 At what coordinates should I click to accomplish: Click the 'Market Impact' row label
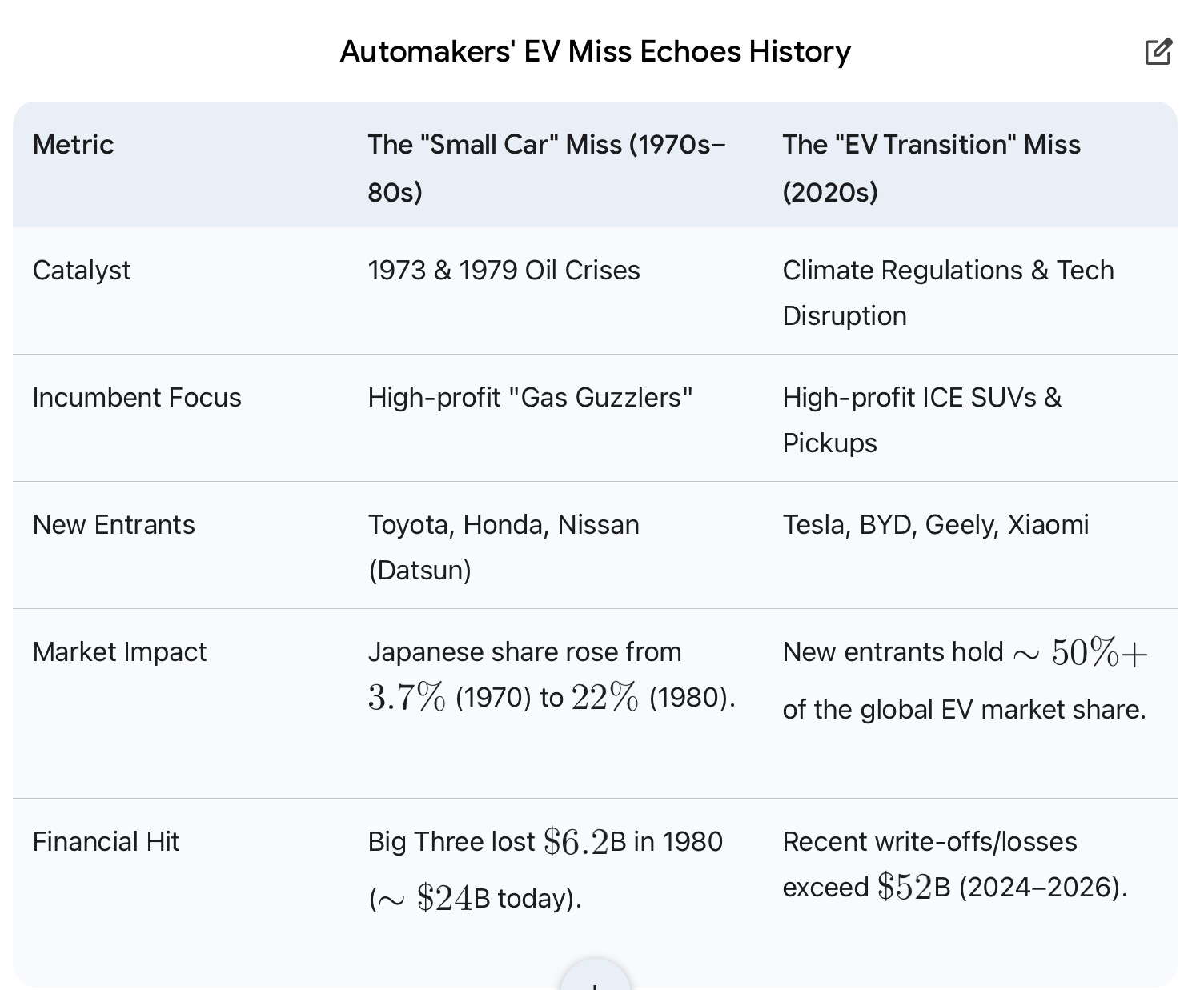point(119,652)
